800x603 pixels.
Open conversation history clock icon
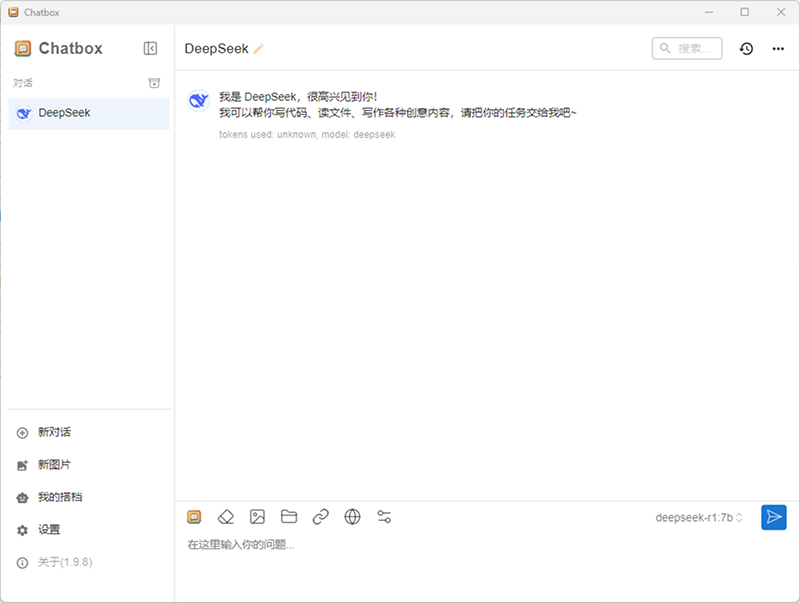click(x=746, y=48)
